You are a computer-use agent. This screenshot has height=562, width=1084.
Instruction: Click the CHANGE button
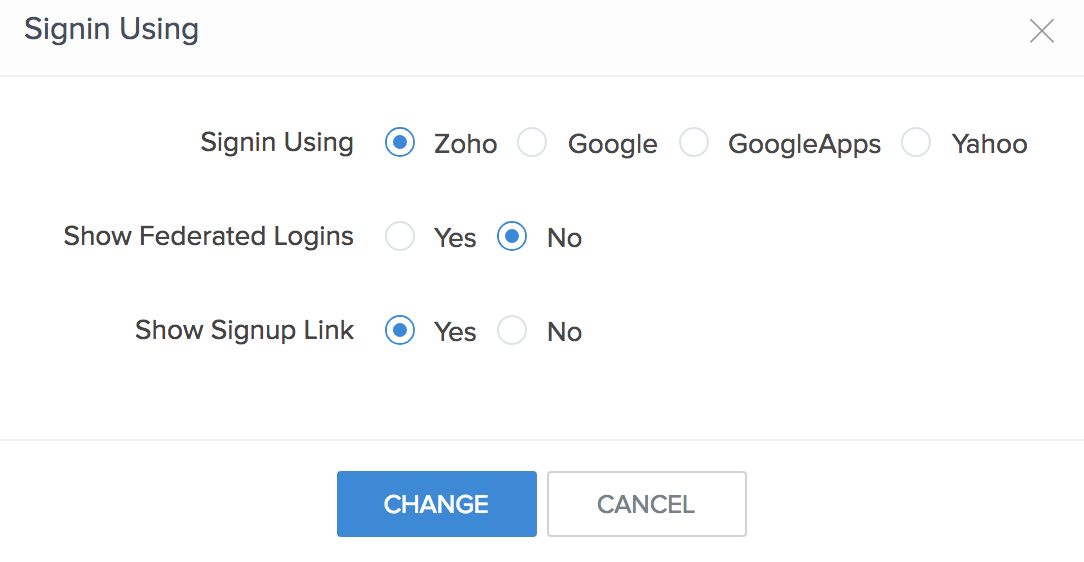pos(437,504)
